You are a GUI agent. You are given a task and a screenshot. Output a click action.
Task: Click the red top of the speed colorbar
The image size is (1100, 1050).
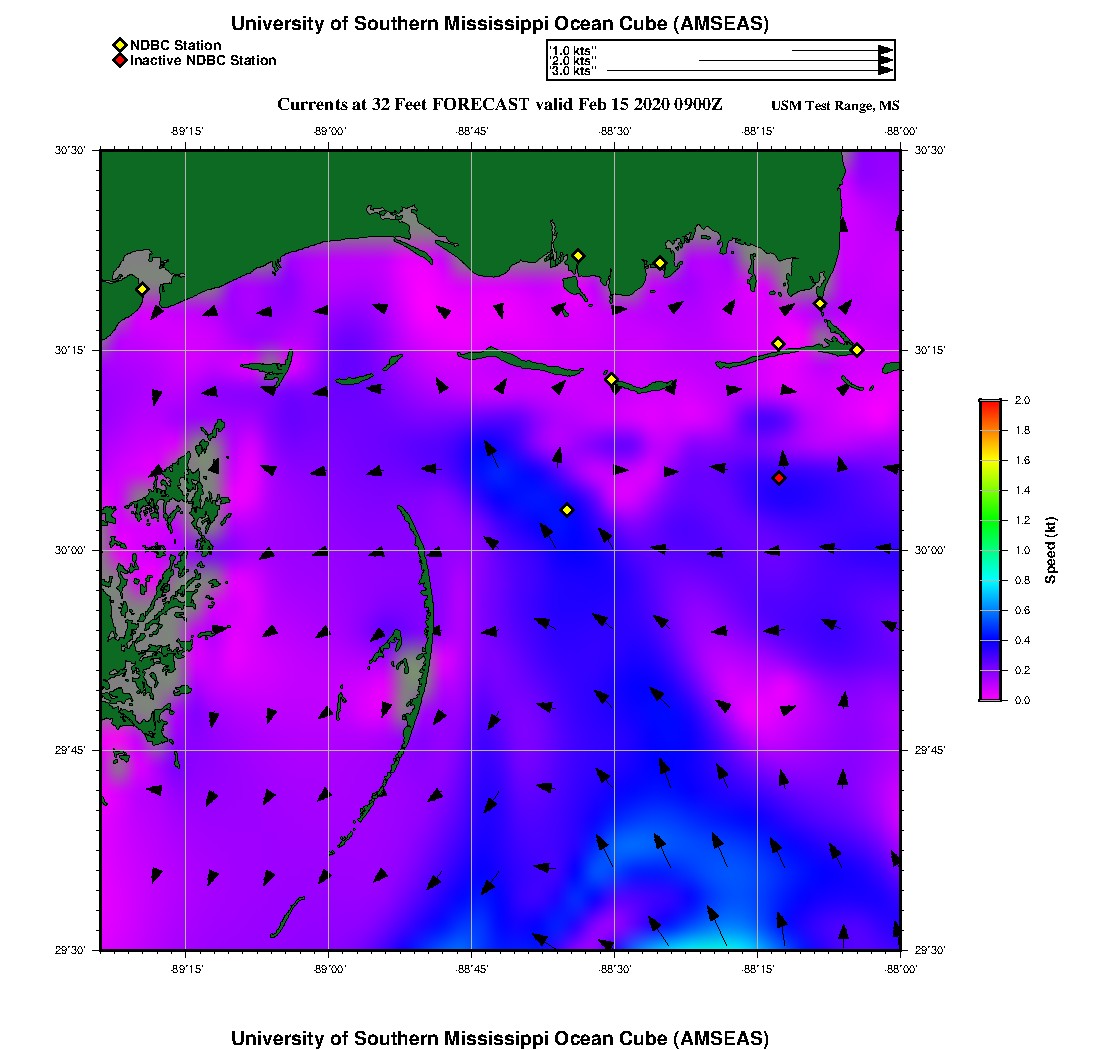[990, 403]
